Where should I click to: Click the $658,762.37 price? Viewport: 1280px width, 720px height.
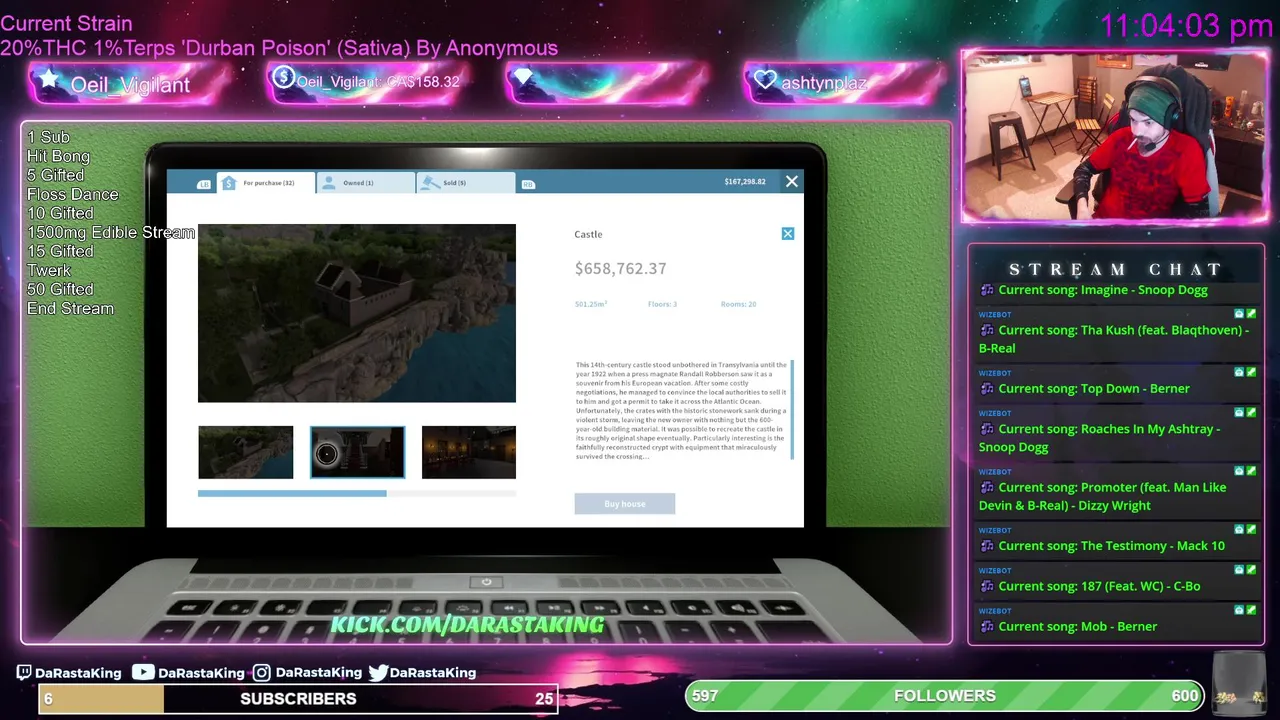[x=620, y=269]
